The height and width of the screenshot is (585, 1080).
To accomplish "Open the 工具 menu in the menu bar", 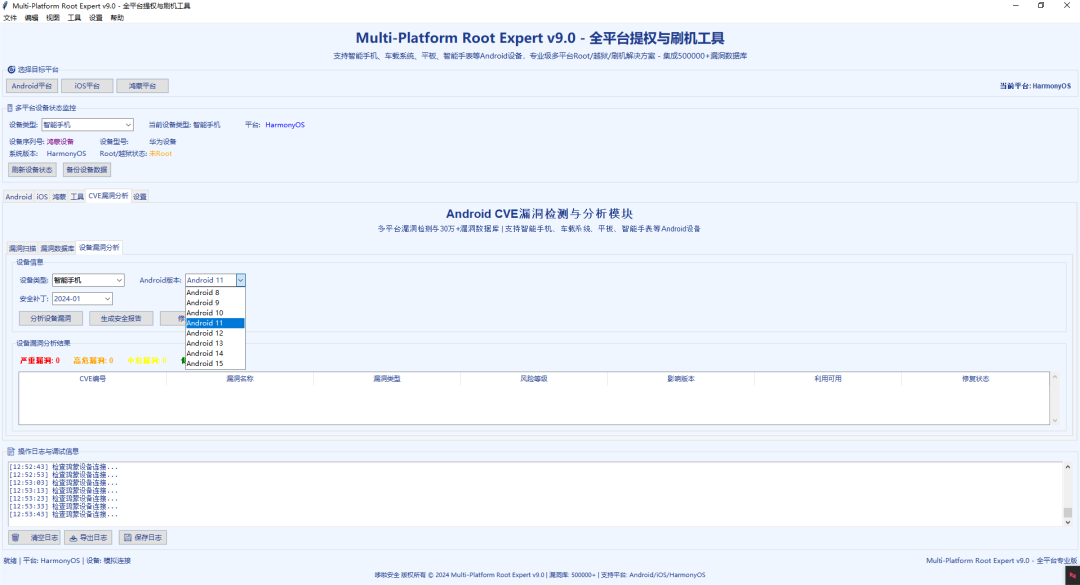I will (74, 18).
